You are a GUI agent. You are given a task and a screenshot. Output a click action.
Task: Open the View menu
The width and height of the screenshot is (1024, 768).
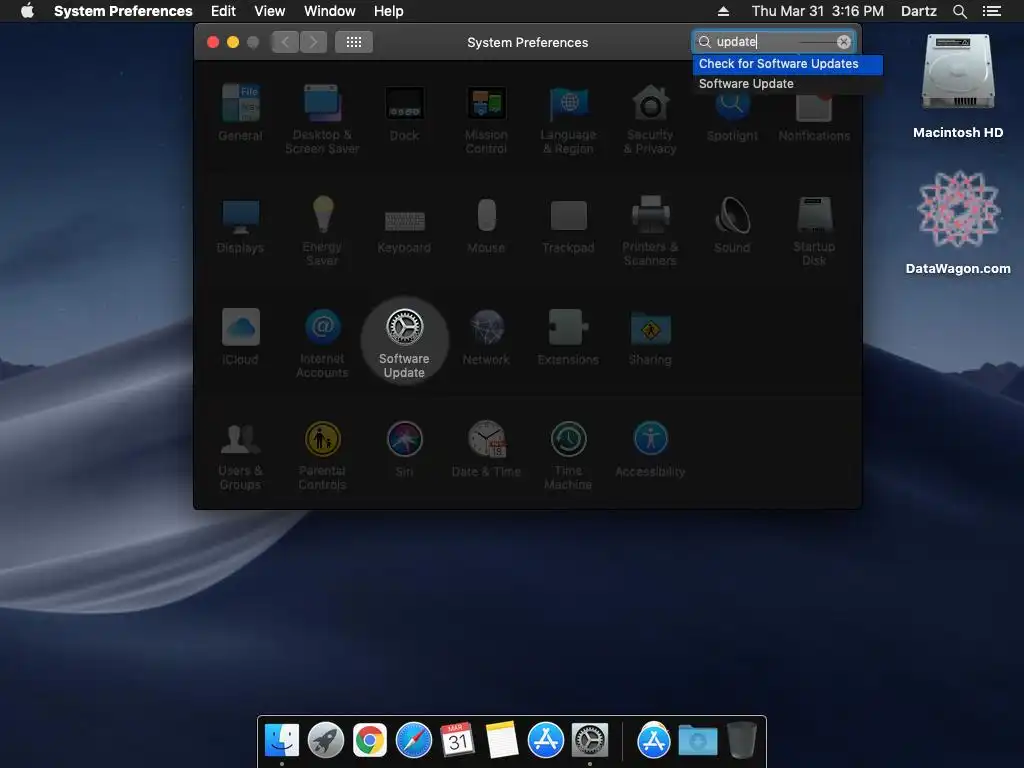point(270,11)
